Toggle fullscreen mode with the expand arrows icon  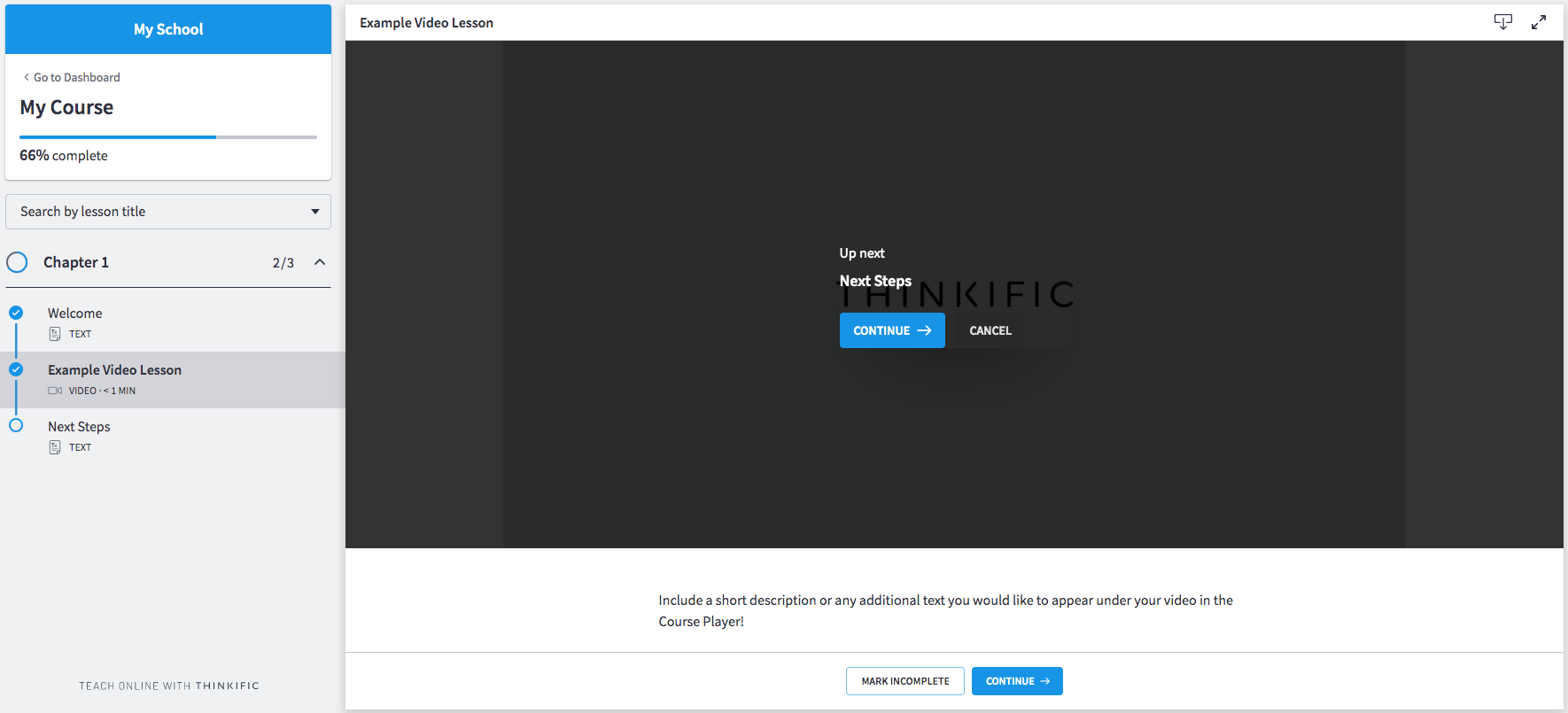pyautogui.click(x=1539, y=22)
